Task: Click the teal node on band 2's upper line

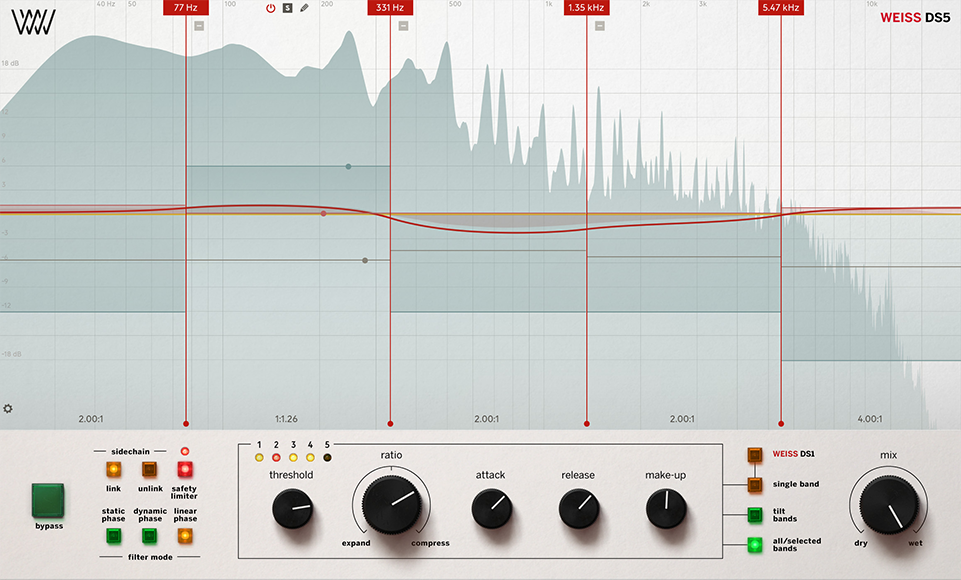Action: 348,166
